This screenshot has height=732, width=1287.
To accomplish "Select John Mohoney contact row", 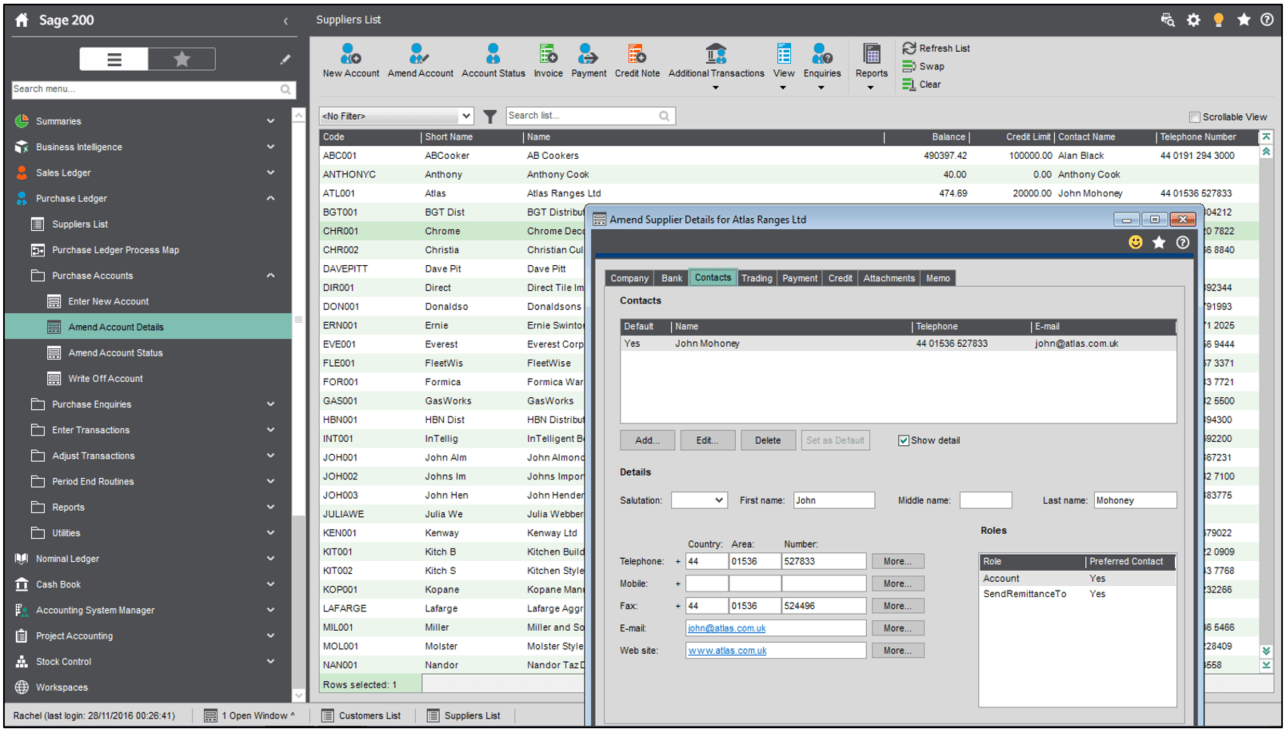I will [x=898, y=344].
